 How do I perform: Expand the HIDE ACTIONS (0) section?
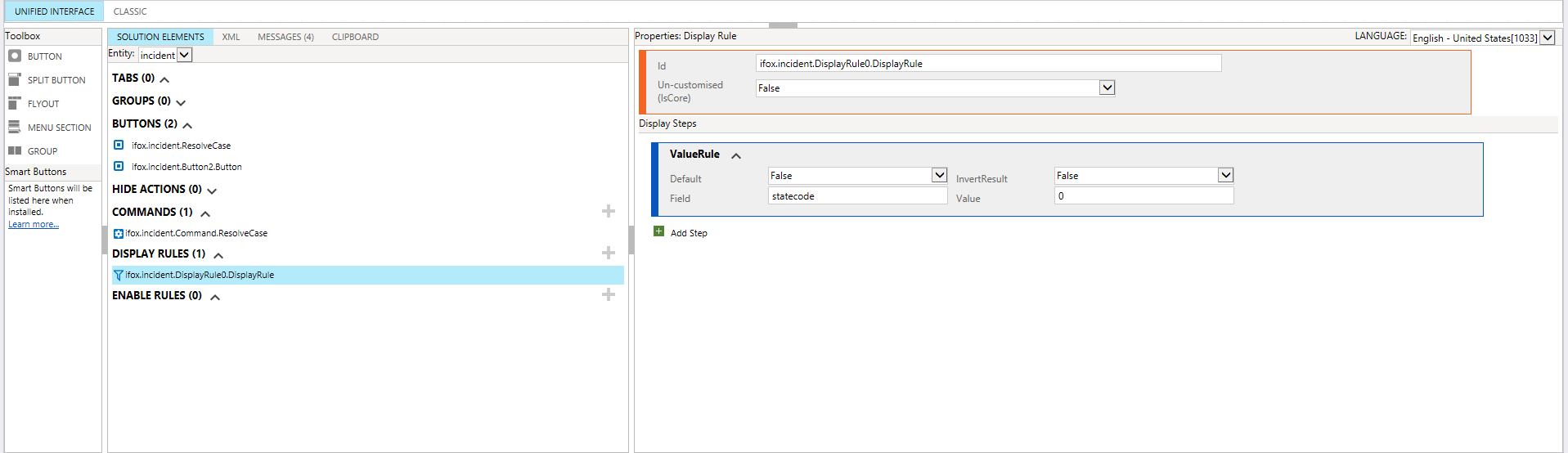[x=212, y=191]
